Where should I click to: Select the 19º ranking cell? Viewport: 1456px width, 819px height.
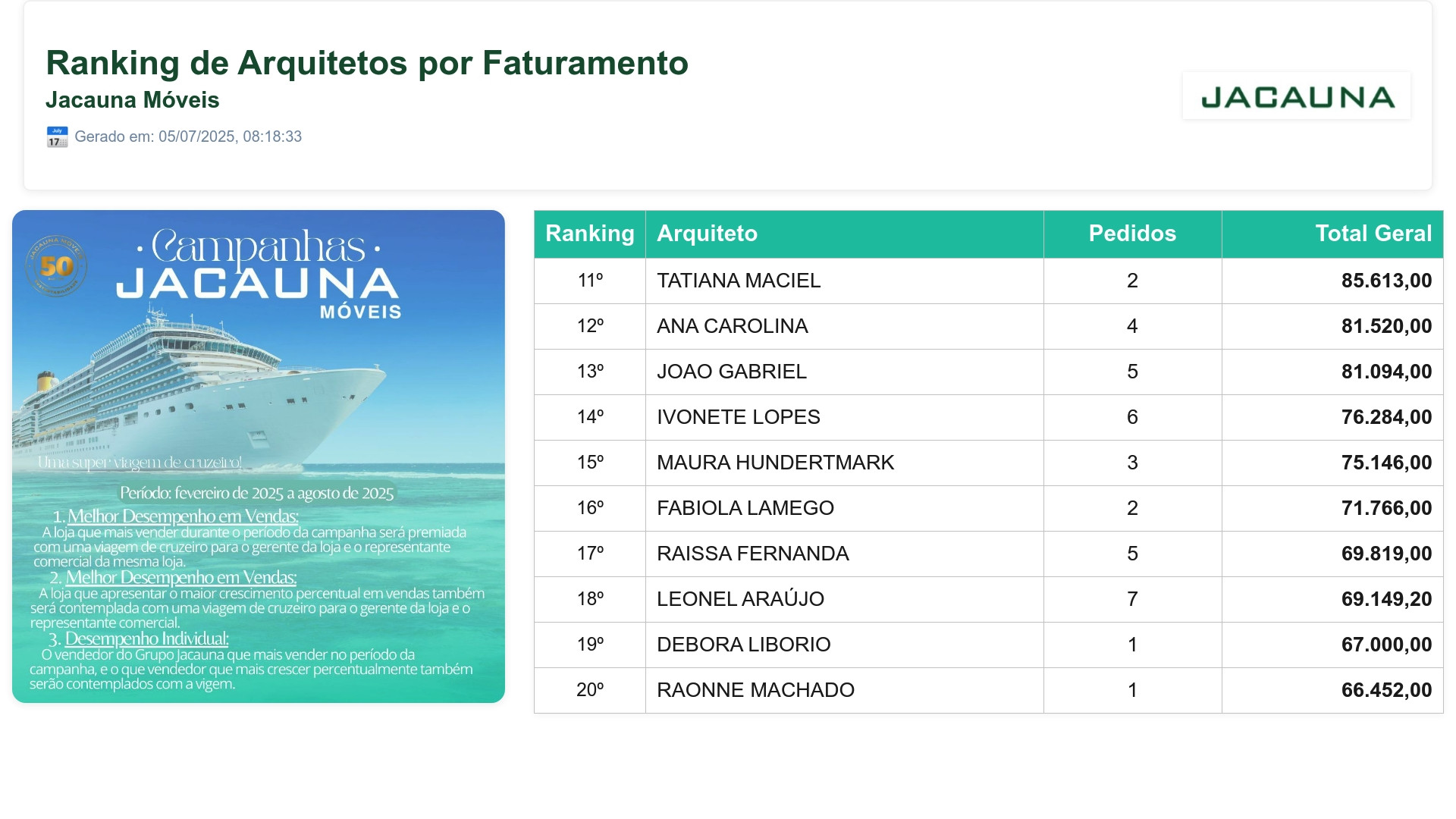[590, 645]
